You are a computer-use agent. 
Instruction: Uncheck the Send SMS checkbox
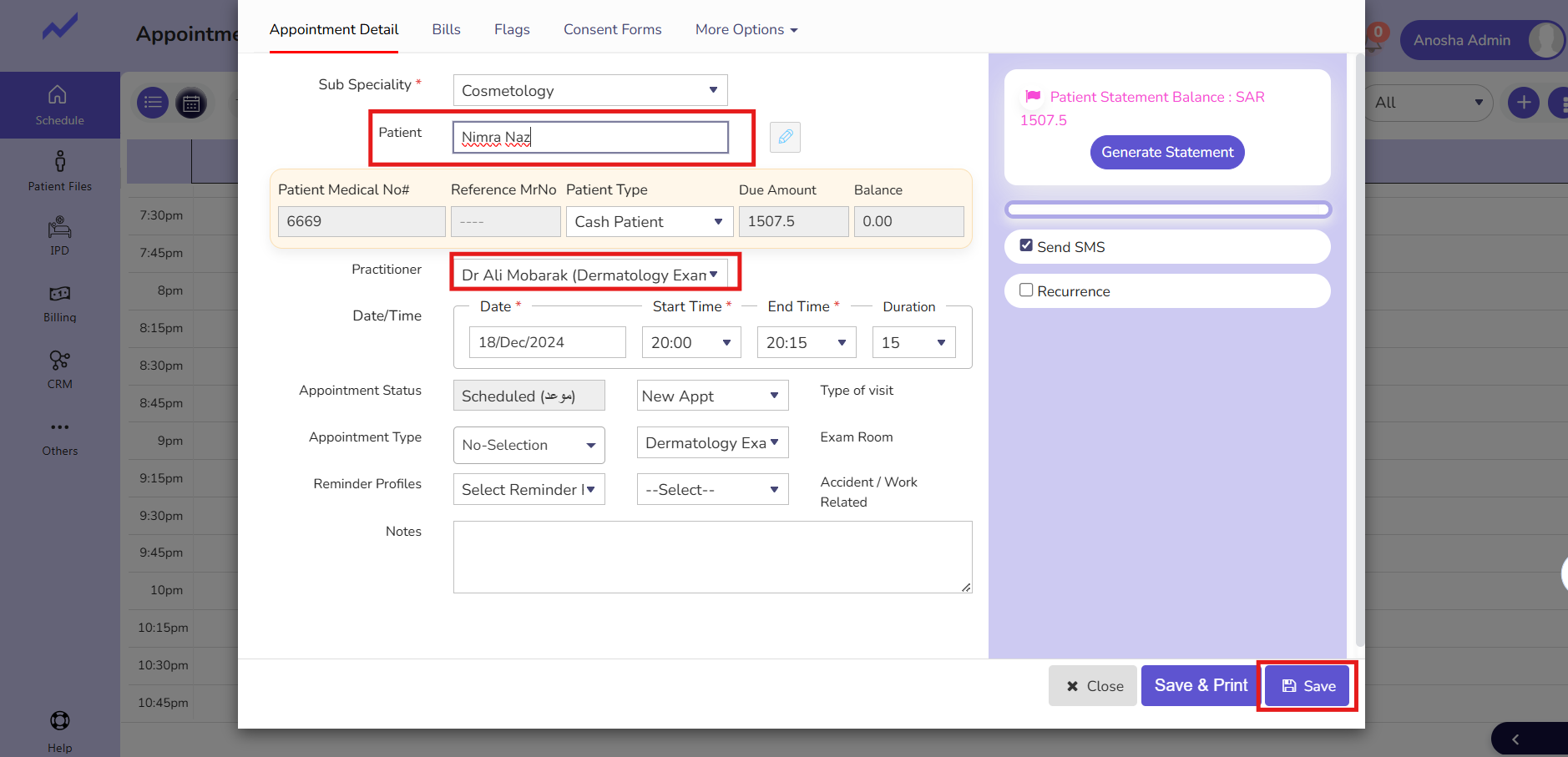point(1026,245)
